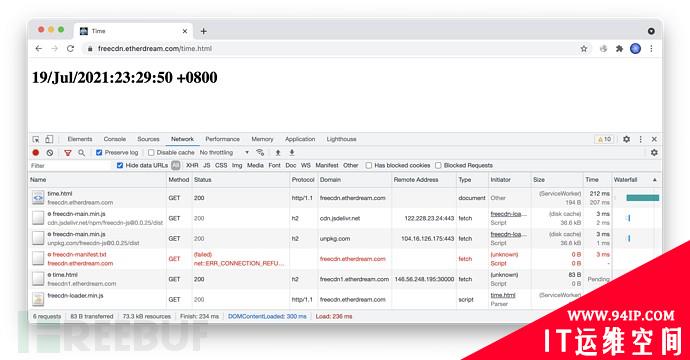Viewport: 690px width, 360px height.
Task: Stop recording network log (red dot)
Action: pos(36,153)
